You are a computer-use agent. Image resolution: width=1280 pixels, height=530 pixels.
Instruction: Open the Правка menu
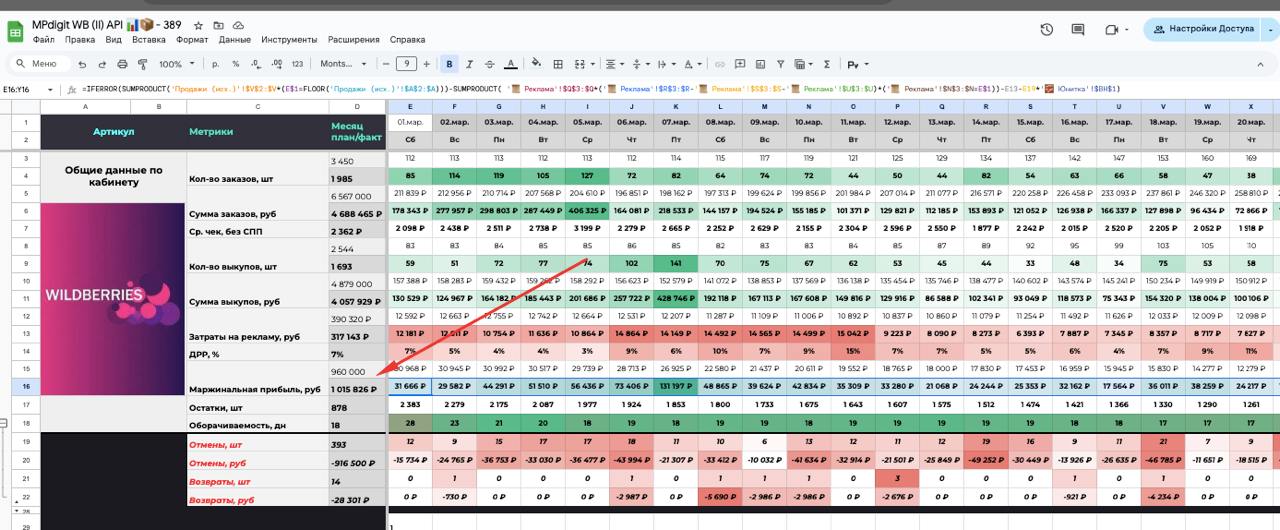point(80,40)
